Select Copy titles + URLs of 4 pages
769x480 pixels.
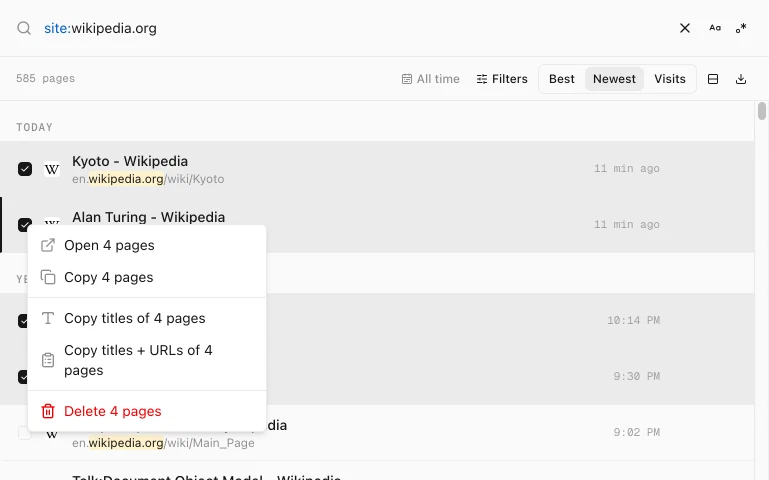[147, 360]
